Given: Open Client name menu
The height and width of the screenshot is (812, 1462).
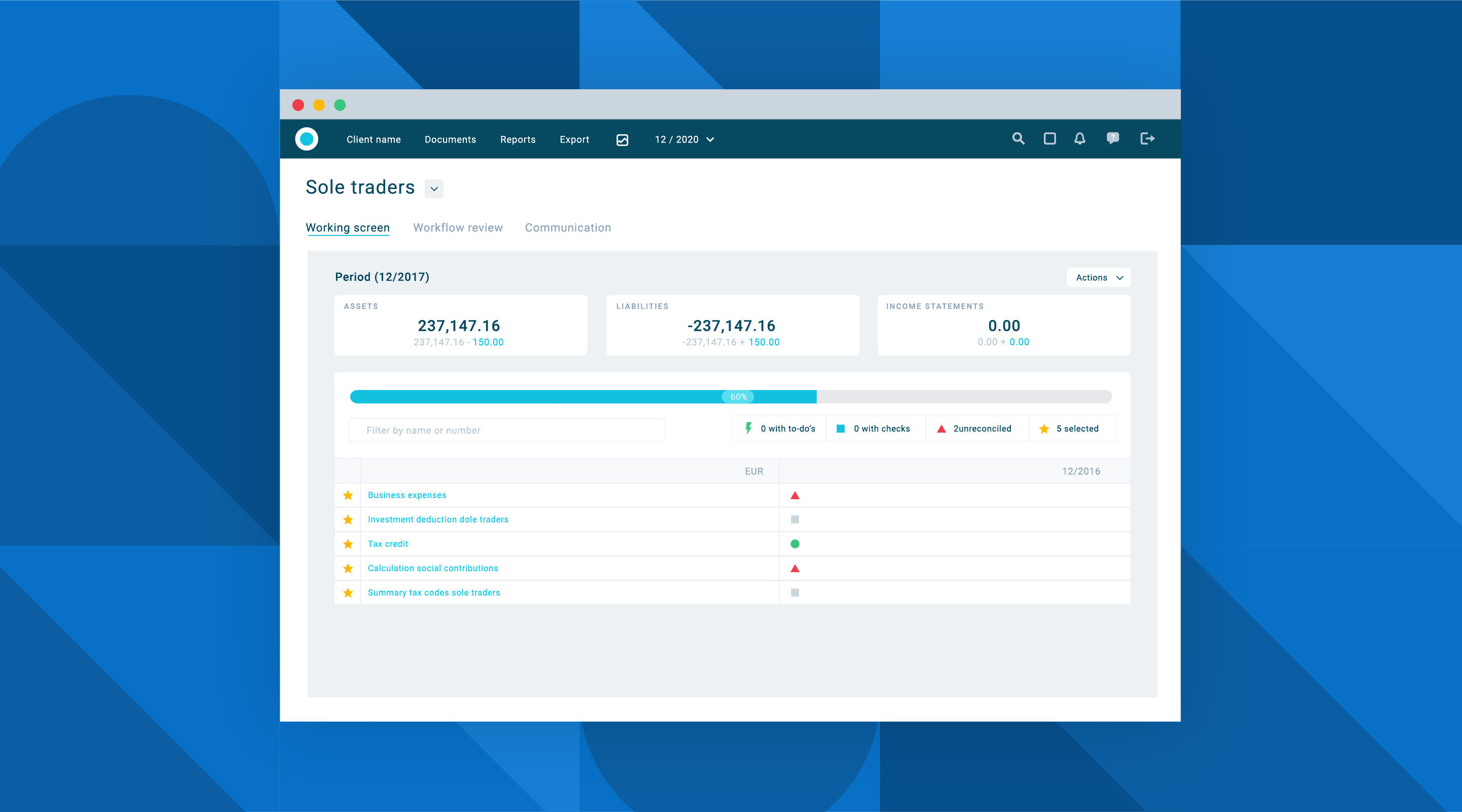Looking at the screenshot, I should tap(373, 139).
